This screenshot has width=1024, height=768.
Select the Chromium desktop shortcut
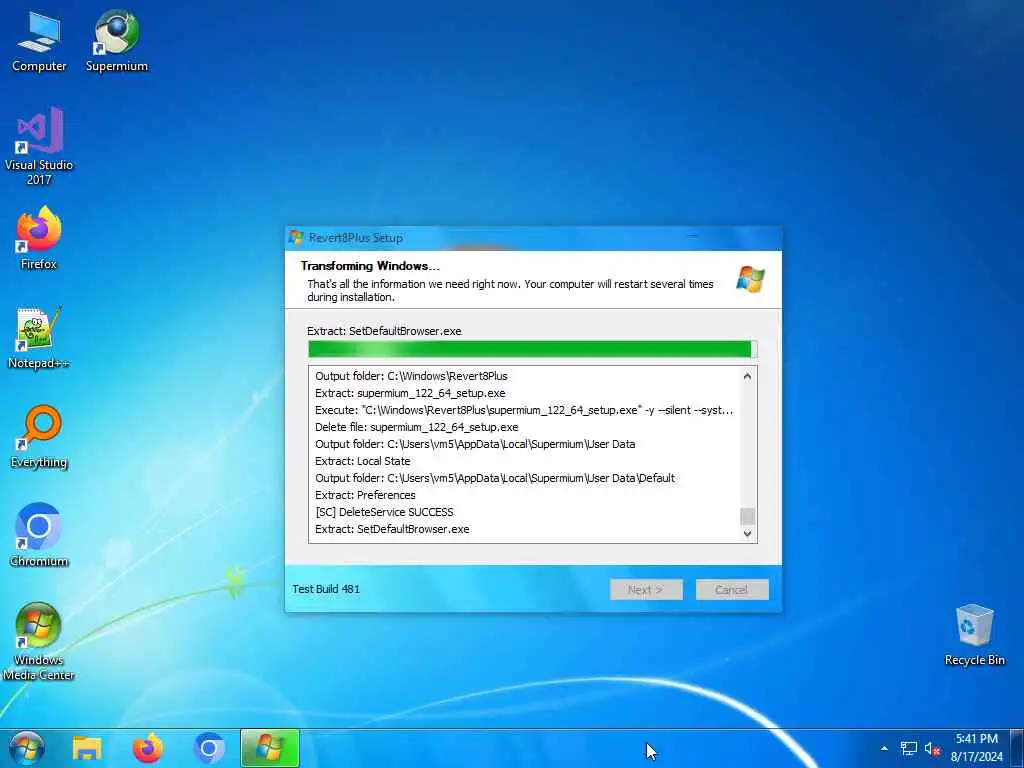pyautogui.click(x=39, y=536)
